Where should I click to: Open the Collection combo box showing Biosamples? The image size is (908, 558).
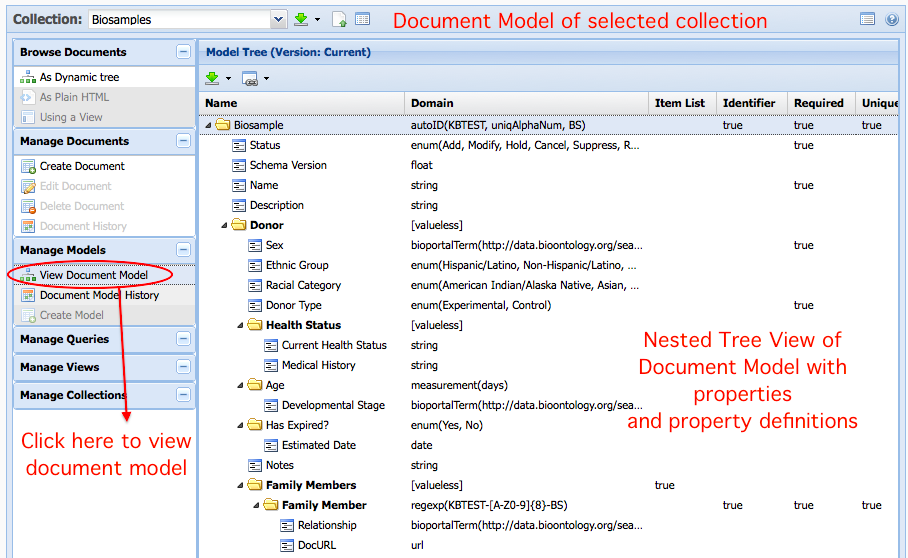pos(188,20)
